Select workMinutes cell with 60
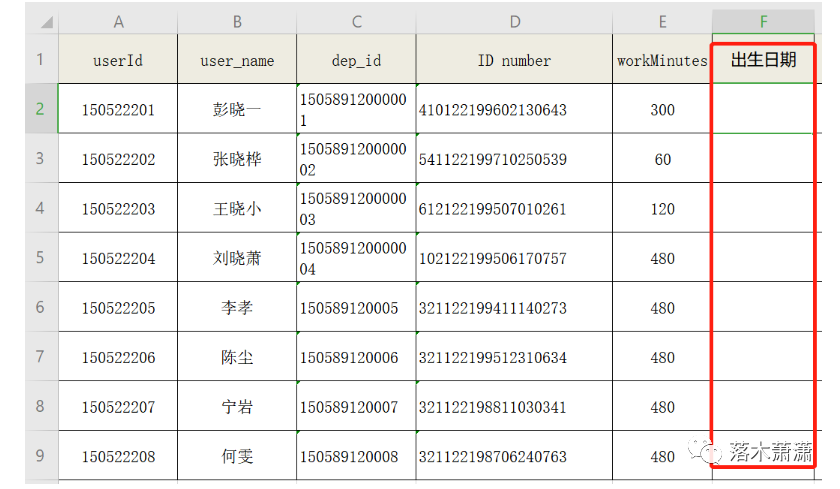The image size is (840, 489). tap(662, 159)
